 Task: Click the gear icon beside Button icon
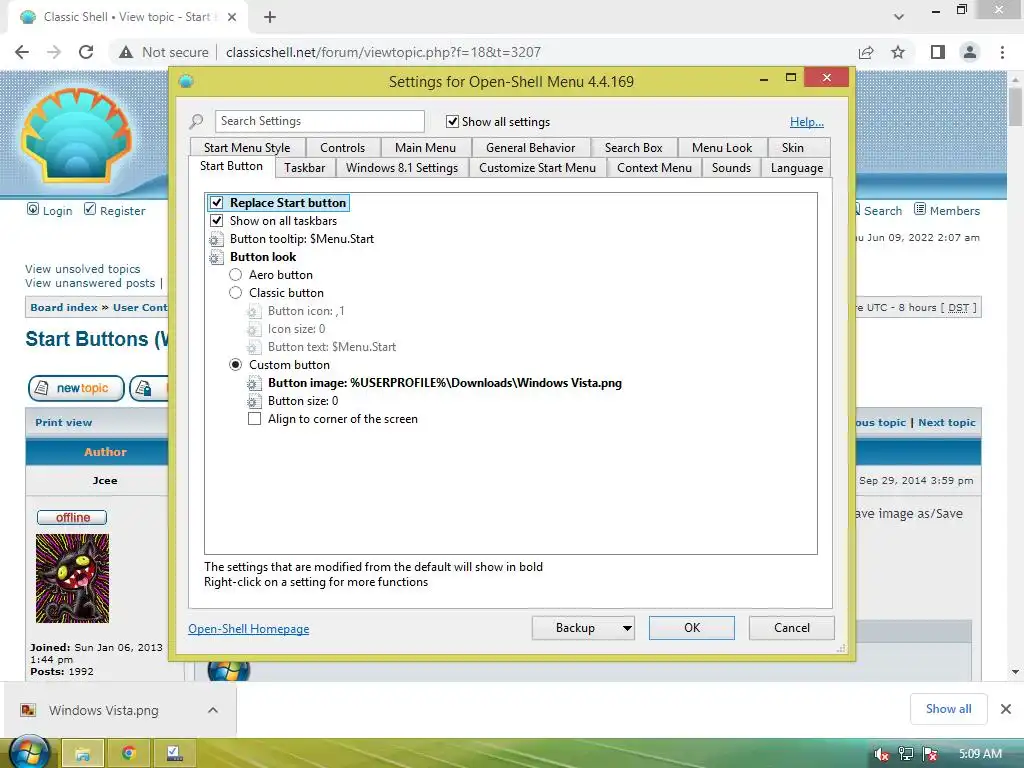[x=254, y=312]
